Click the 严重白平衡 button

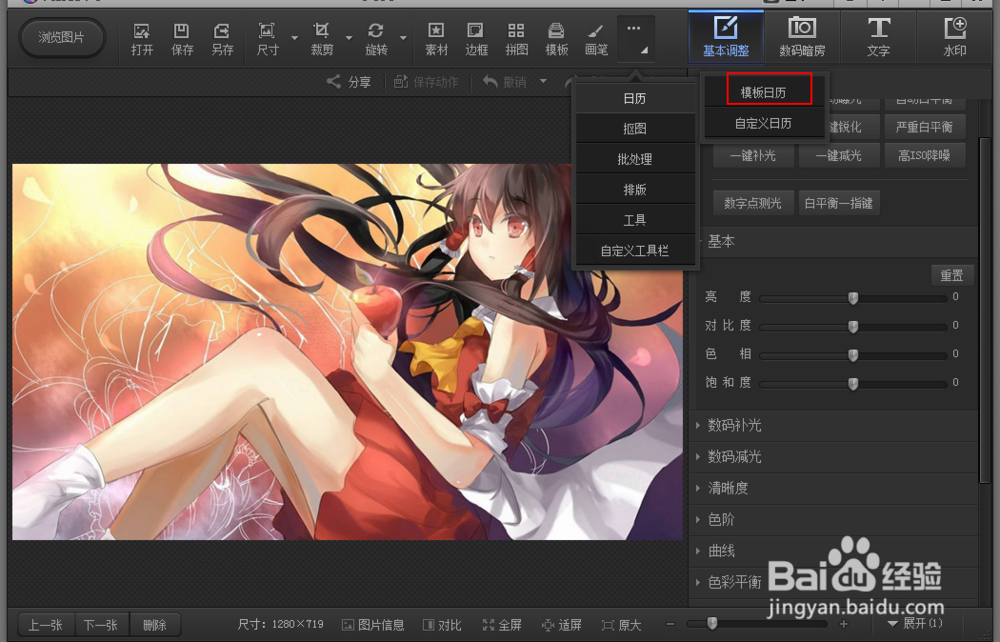tap(924, 127)
